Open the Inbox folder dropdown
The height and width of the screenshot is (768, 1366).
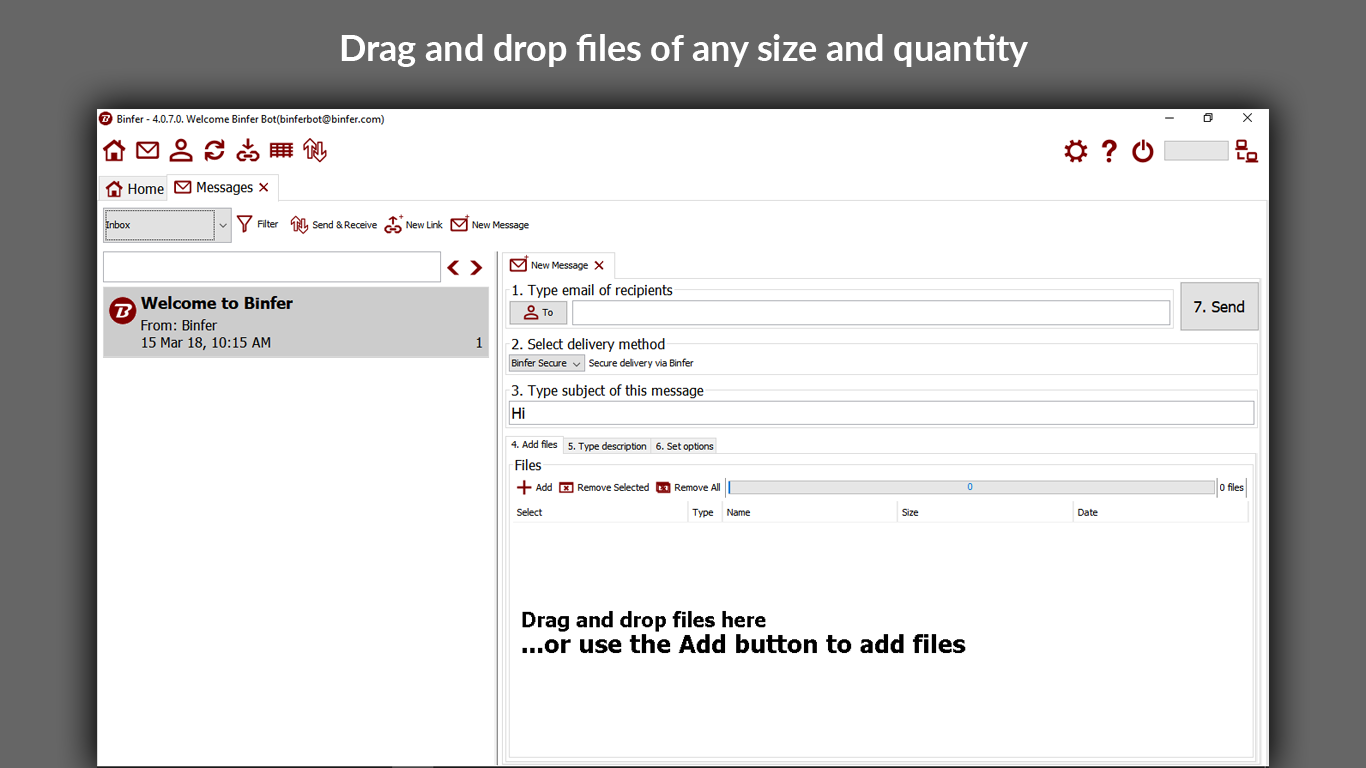coord(167,225)
